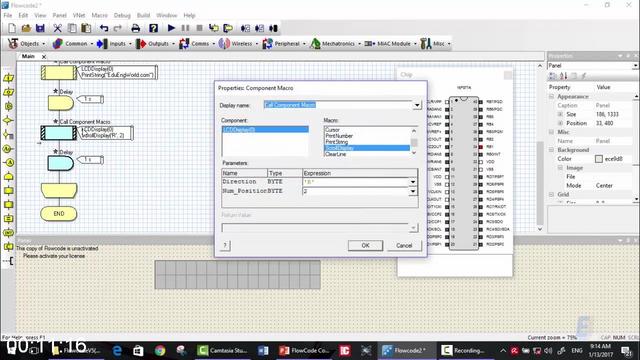The image size is (640, 360).
Task: Undo the last action
Action: pyautogui.click(x=104, y=28)
